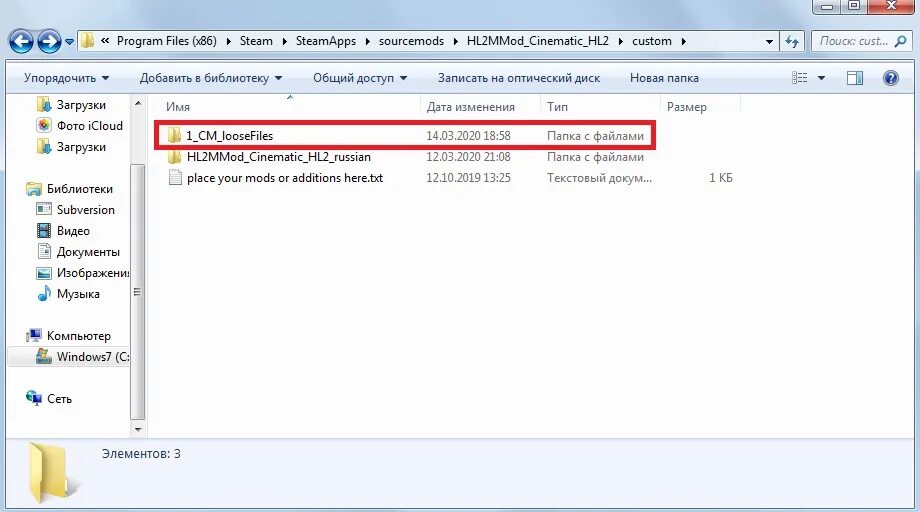Select place your mods or additions here.txt
Image resolution: width=920 pixels, height=512 pixels.
(285, 178)
